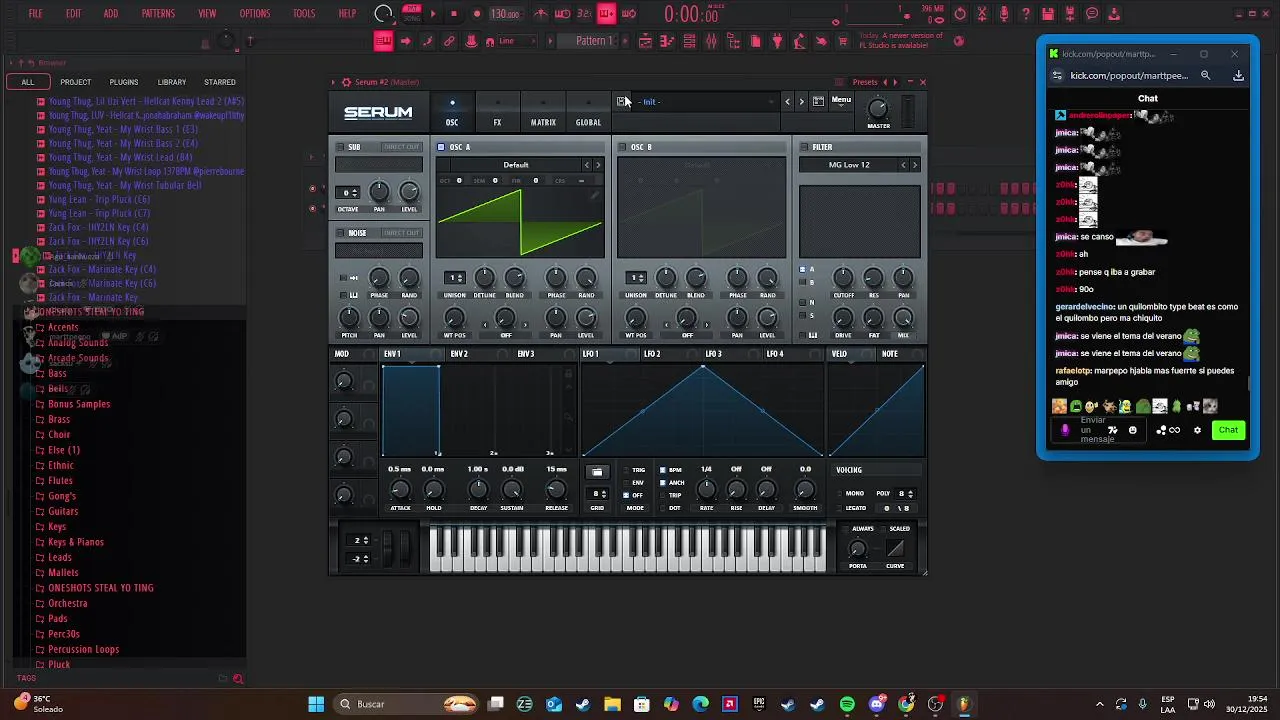
Task: Enable the MONO voicing checkbox
Action: (840, 493)
